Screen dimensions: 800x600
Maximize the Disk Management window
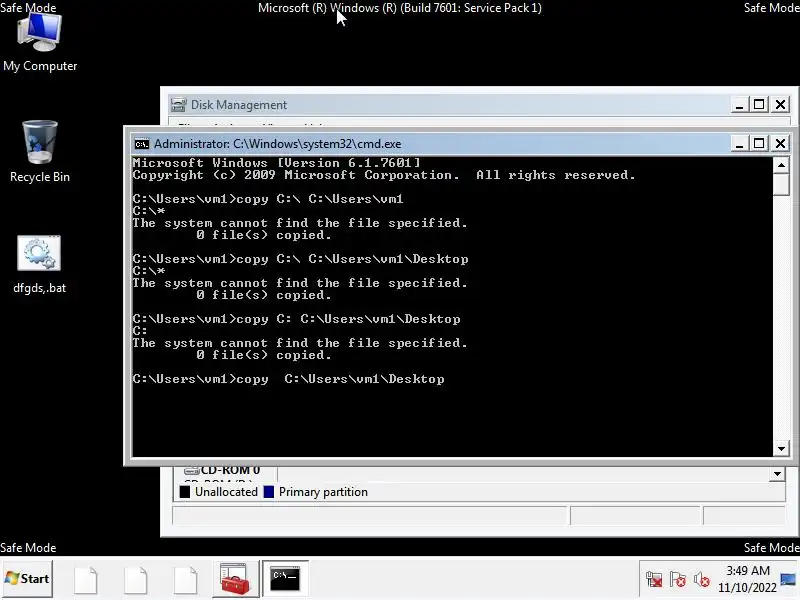coord(759,105)
